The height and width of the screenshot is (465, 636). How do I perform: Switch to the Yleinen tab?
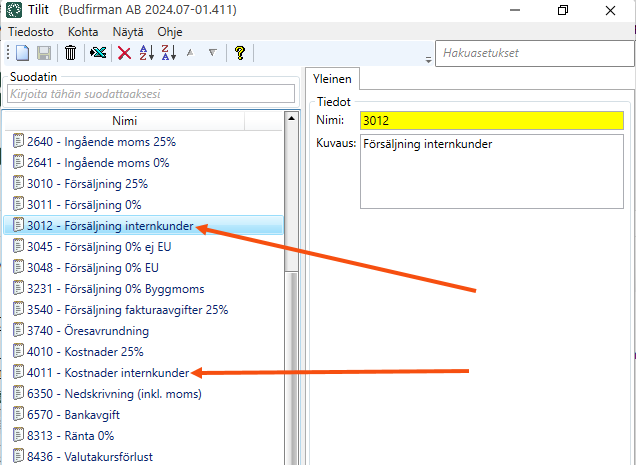click(330, 79)
